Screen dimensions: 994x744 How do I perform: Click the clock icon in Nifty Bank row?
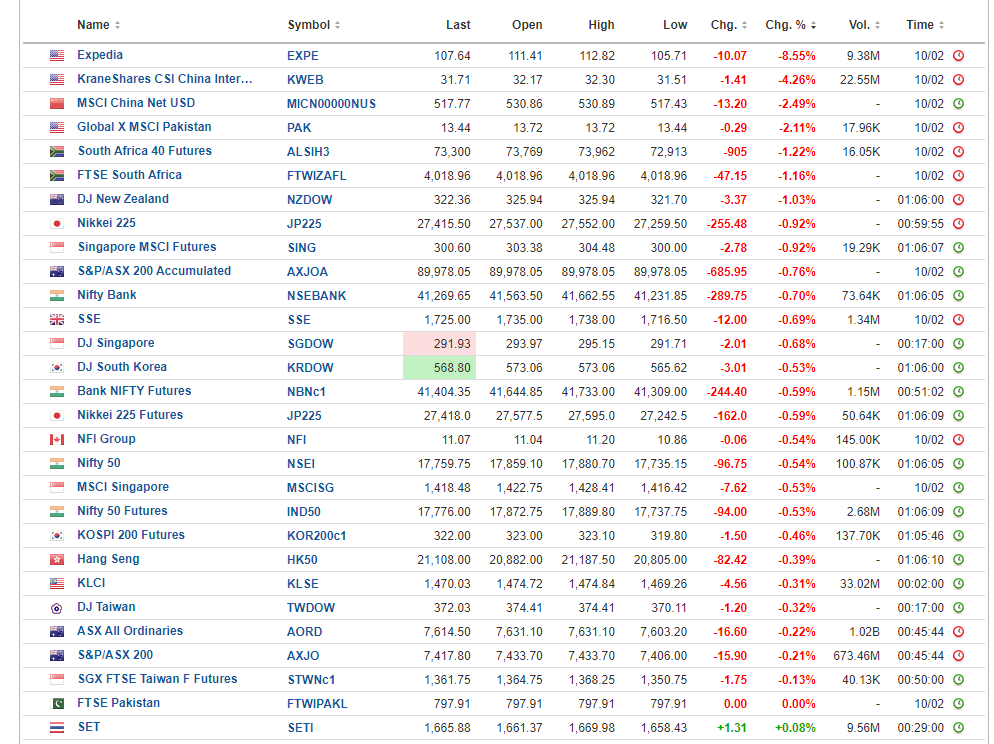point(958,295)
